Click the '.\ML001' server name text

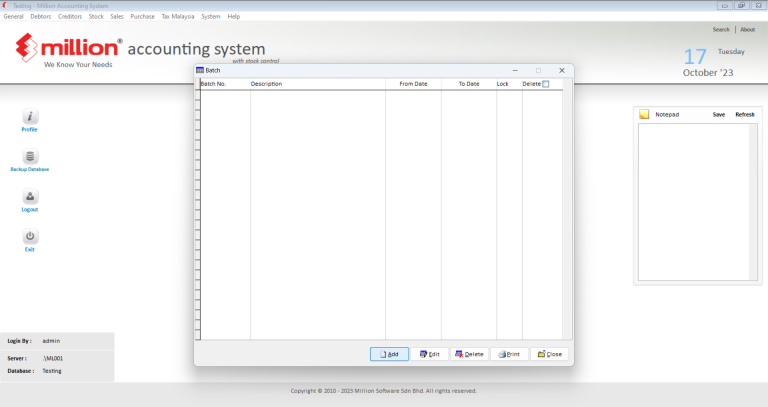pos(52,359)
